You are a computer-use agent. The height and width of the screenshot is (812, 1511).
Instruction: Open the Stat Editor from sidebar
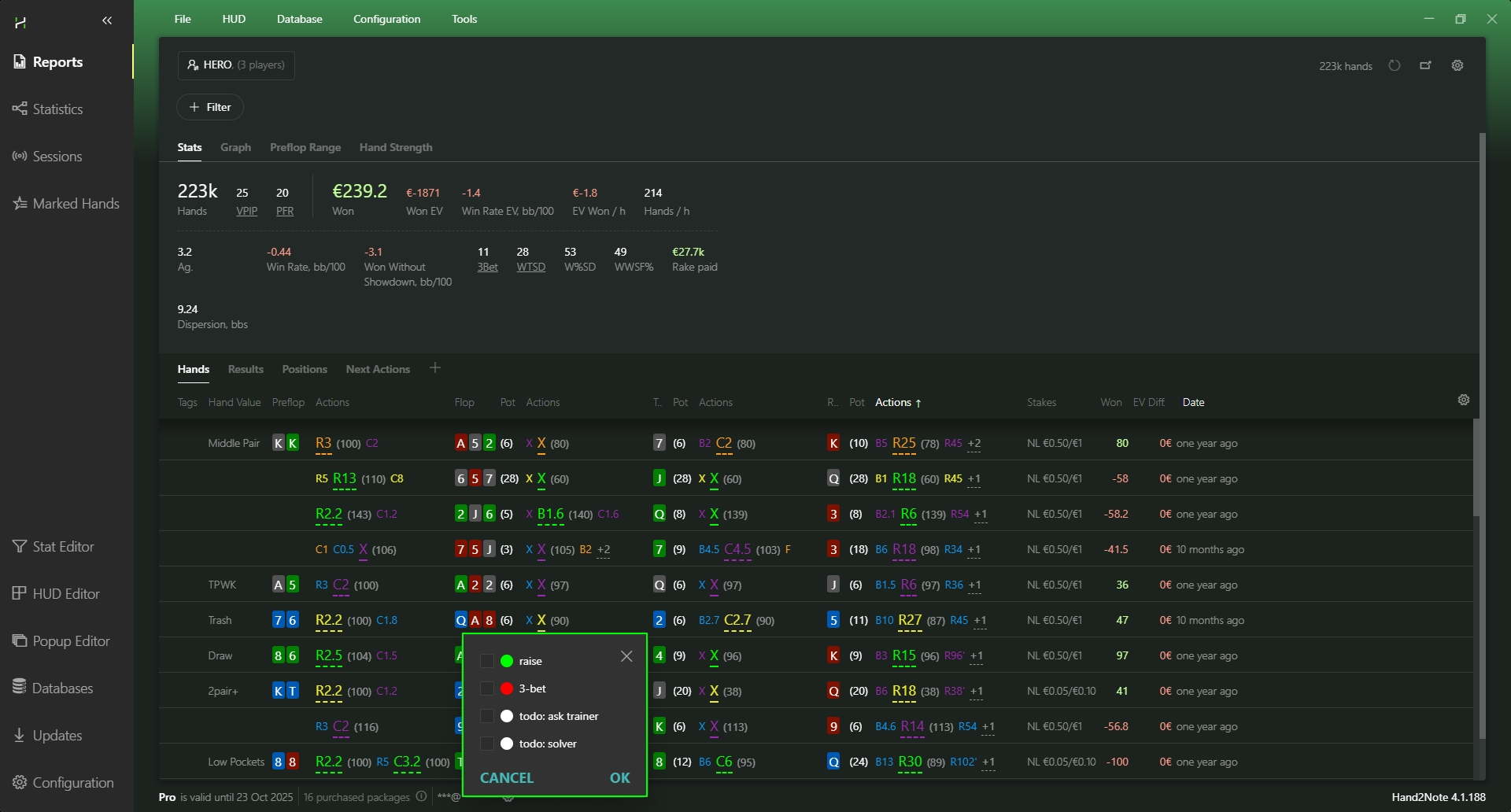click(x=54, y=547)
